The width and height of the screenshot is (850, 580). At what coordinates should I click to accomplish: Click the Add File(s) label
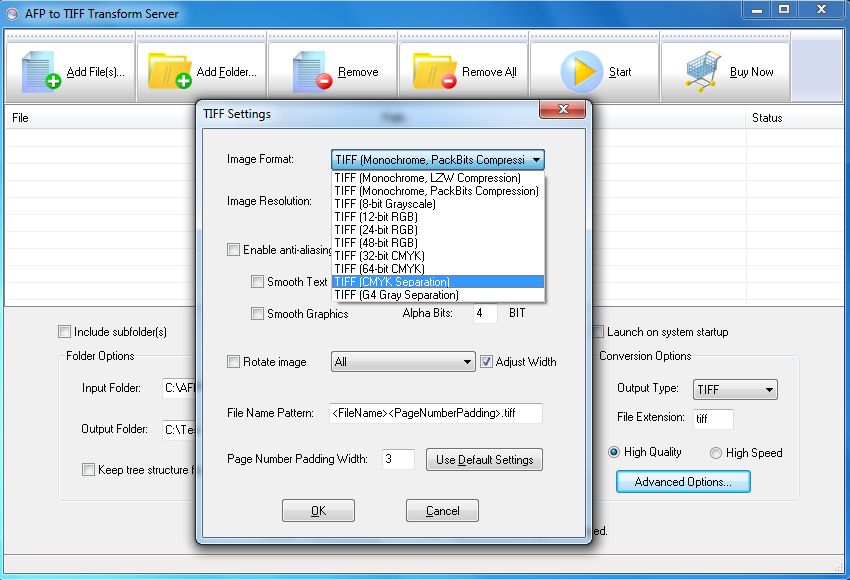click(x=95, y=72)
